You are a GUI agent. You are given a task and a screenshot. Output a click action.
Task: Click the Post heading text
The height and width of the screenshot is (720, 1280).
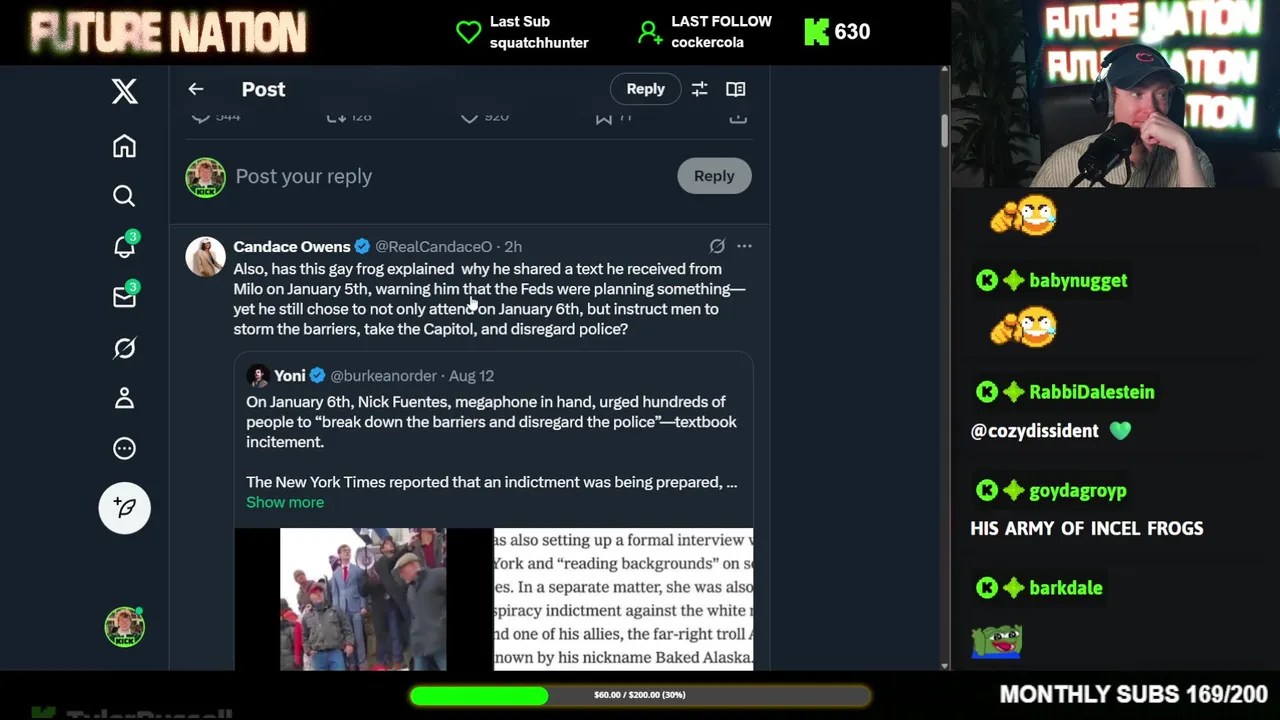point(263,89)
